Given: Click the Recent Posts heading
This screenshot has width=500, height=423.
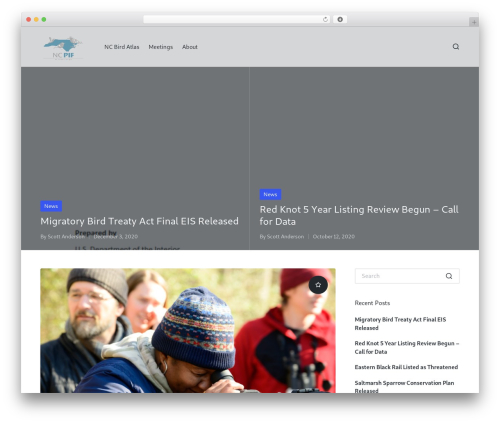Looking at the screenshot, I should pos(372,303).
